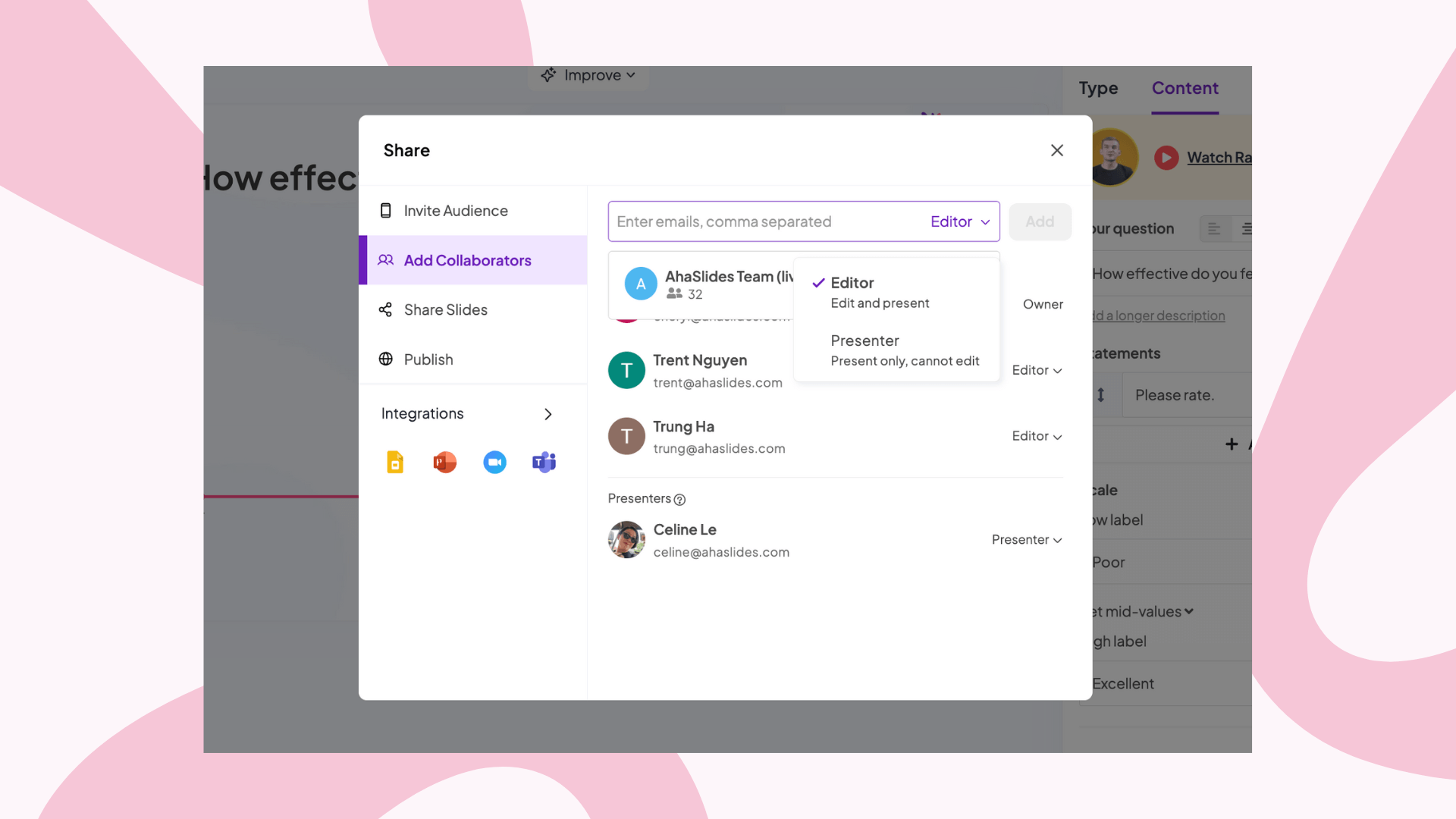Image resolution: width=1456 pixels, height=819 pixels.
Task: Close the Share dialog
Action: (1056, 151)
